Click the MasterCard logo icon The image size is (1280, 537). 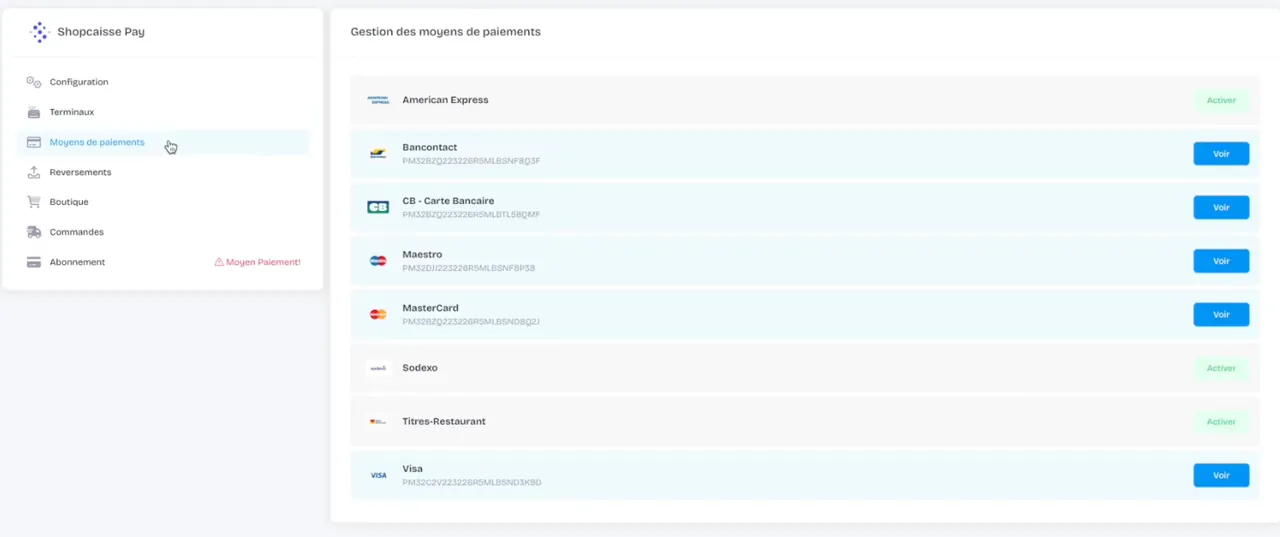378,314
